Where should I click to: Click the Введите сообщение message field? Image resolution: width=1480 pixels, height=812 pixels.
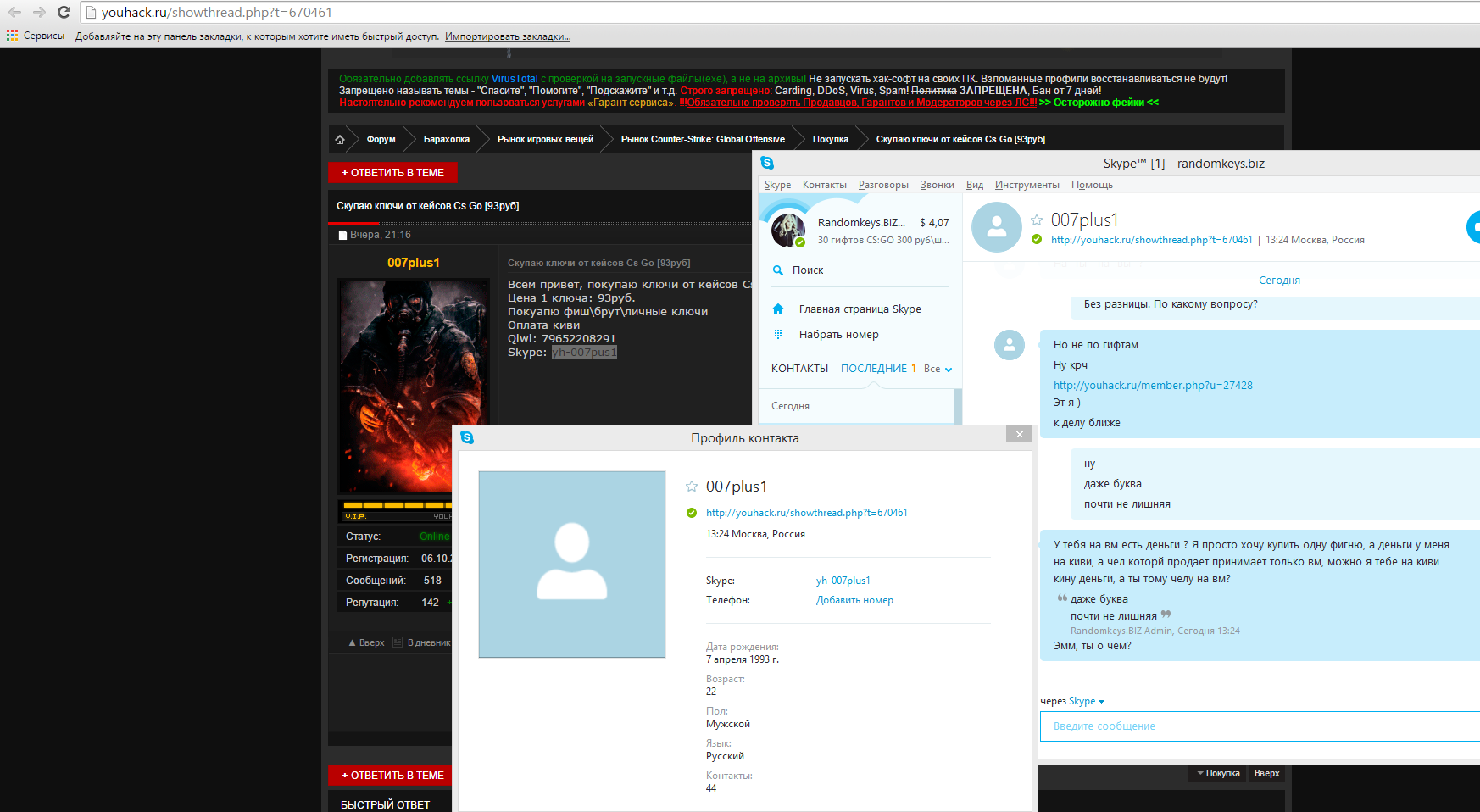1260,726
